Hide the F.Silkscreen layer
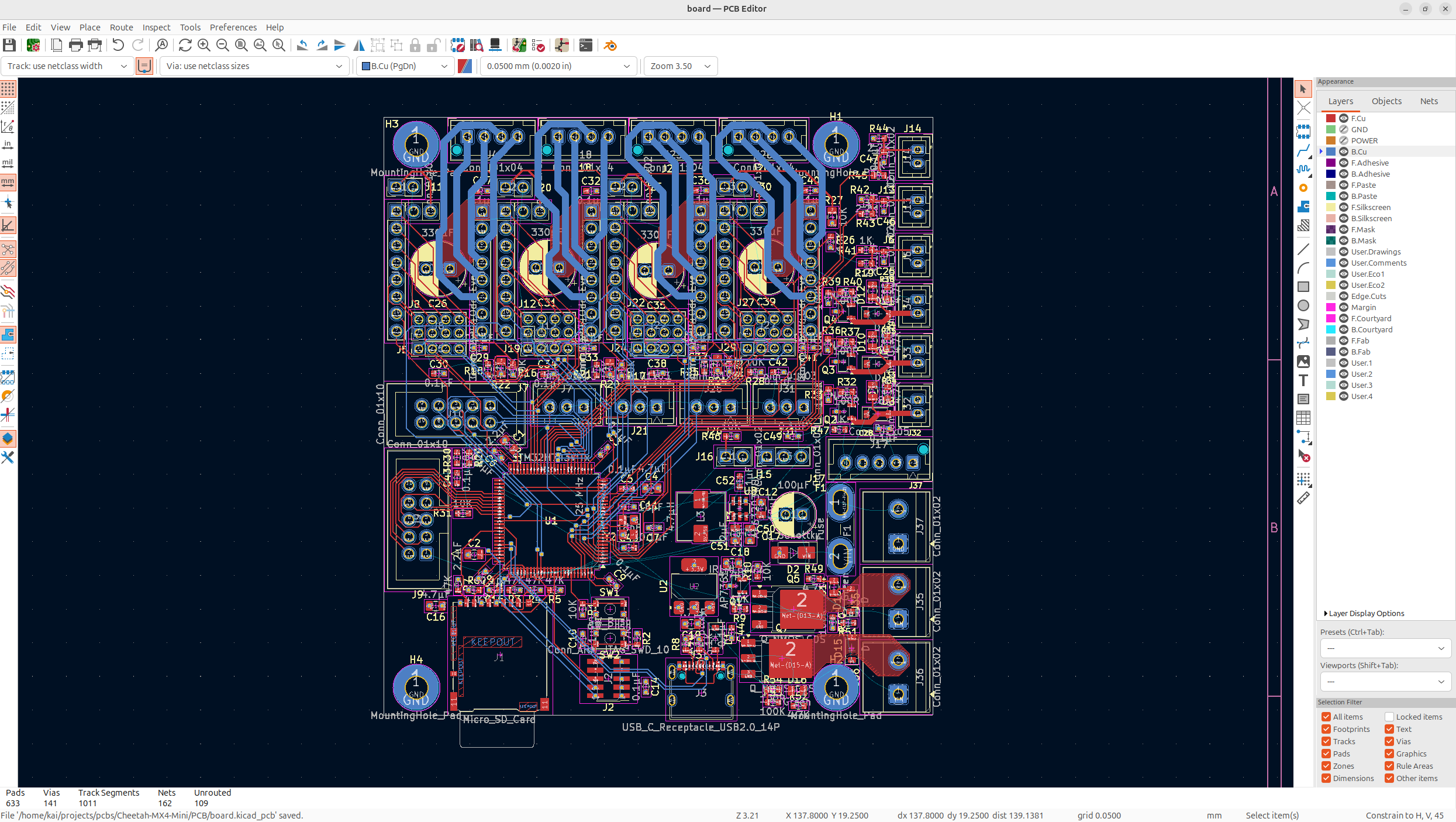 pyautogui.click(x=1344, y=207)
